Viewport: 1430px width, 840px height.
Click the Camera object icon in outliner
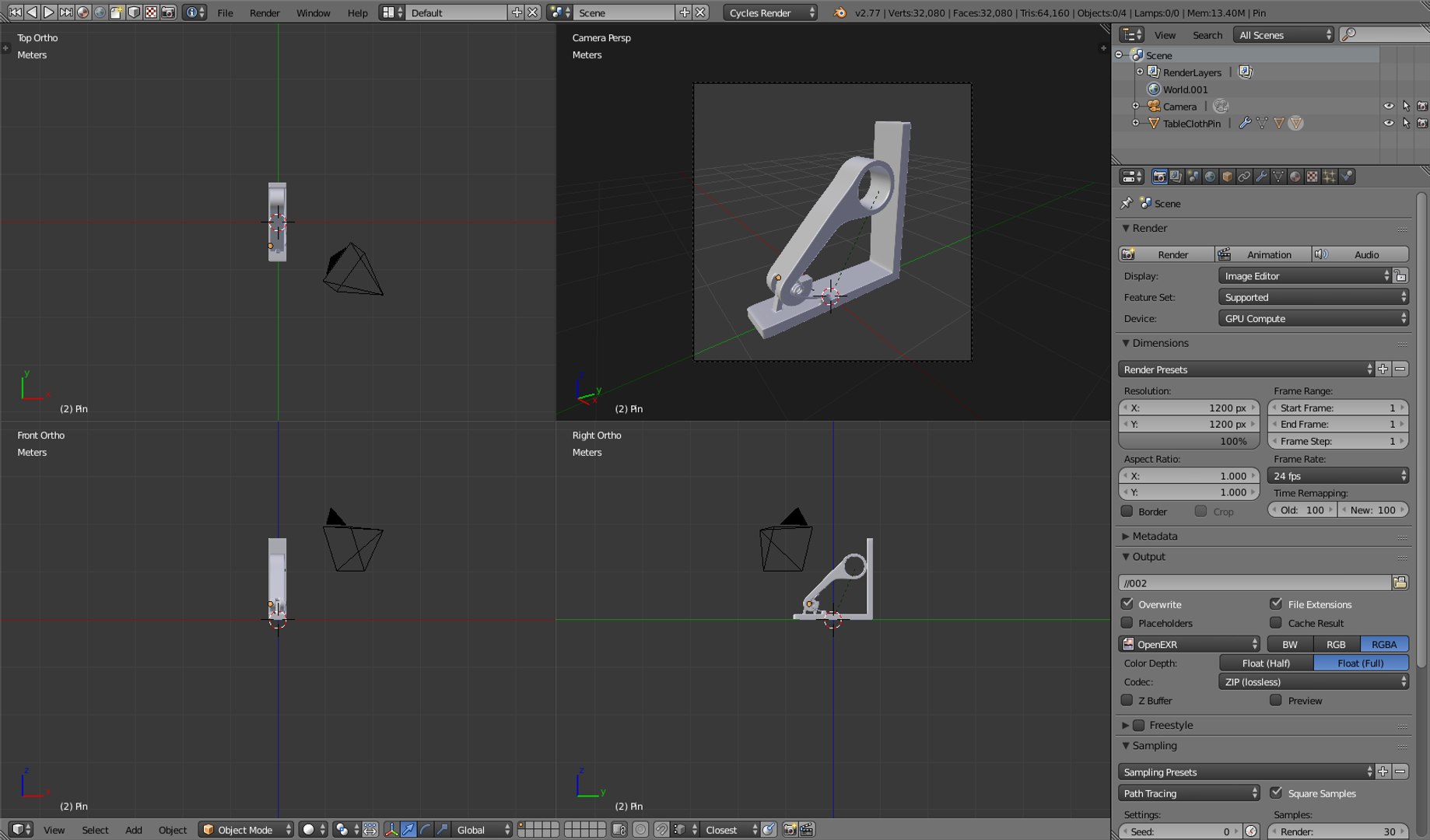click(x=1154, y=107)
